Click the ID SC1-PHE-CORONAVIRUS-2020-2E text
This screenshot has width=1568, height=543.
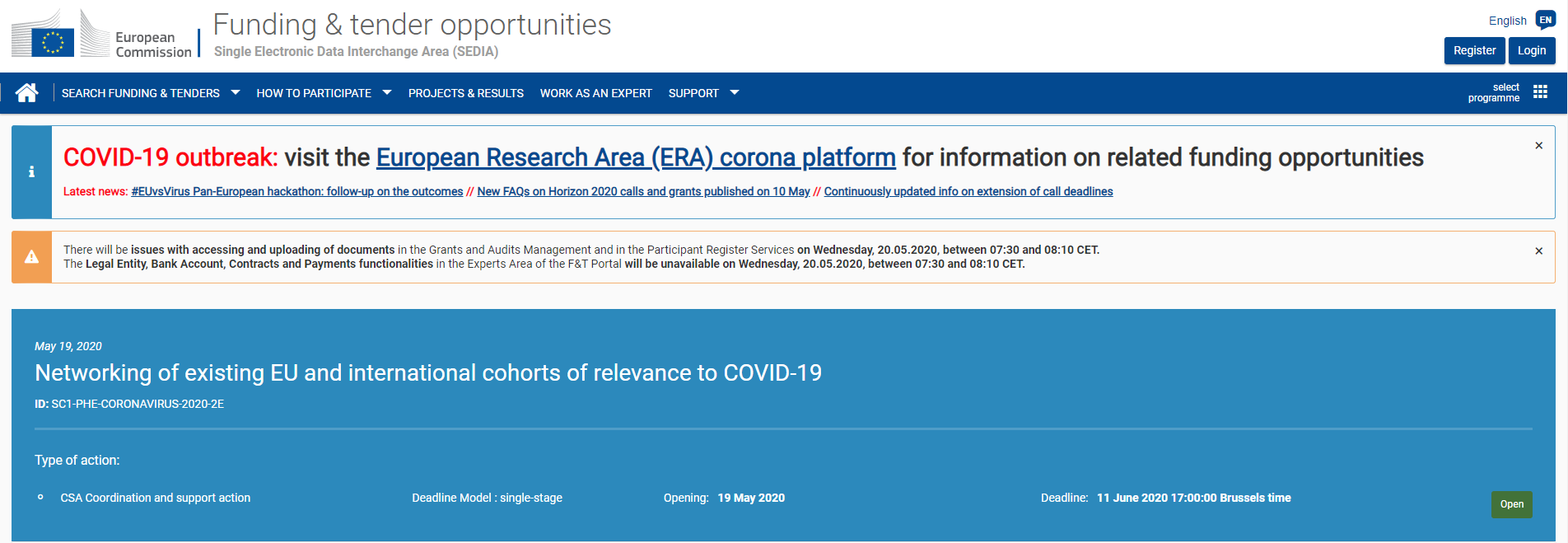click(129, 405)
